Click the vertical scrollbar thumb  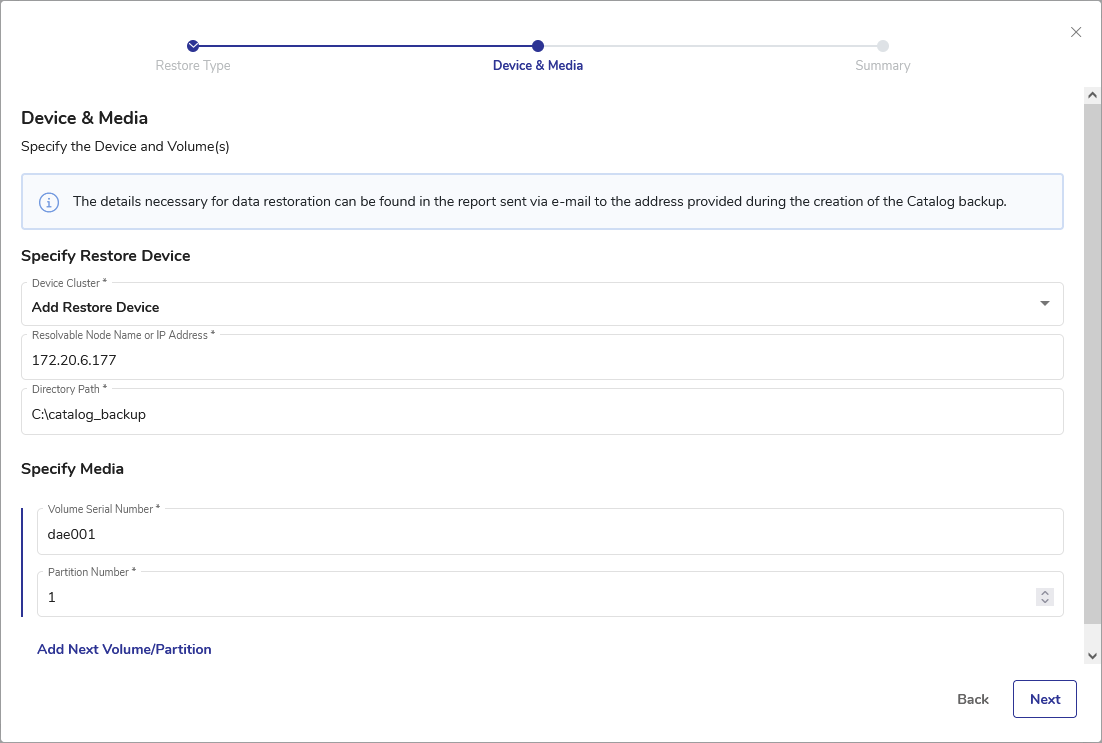[x=1092, y=360]
